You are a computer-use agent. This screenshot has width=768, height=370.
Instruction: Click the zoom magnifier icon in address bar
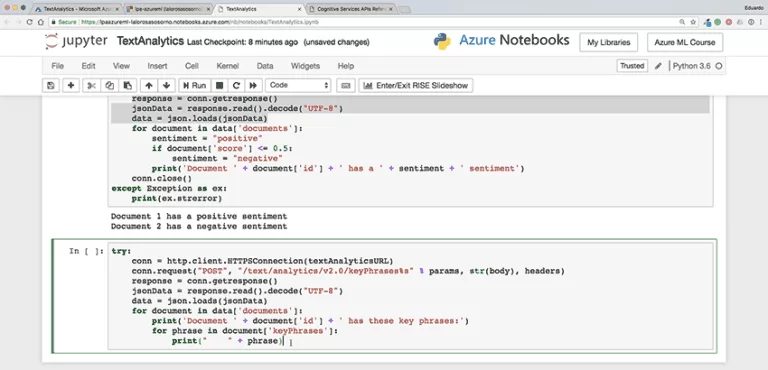(682, 22)
